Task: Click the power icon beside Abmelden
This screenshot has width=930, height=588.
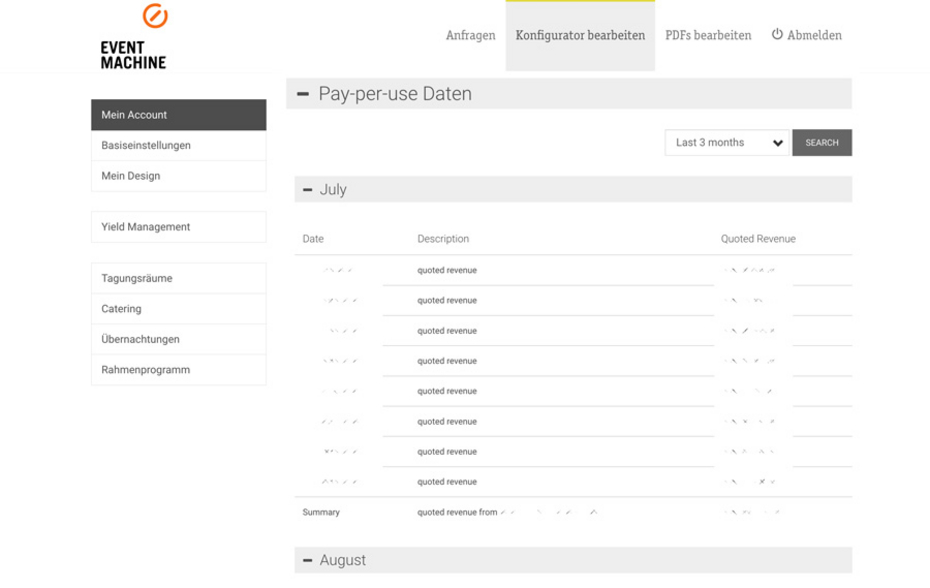Action: pyautogui.click(x=777, y=35)
